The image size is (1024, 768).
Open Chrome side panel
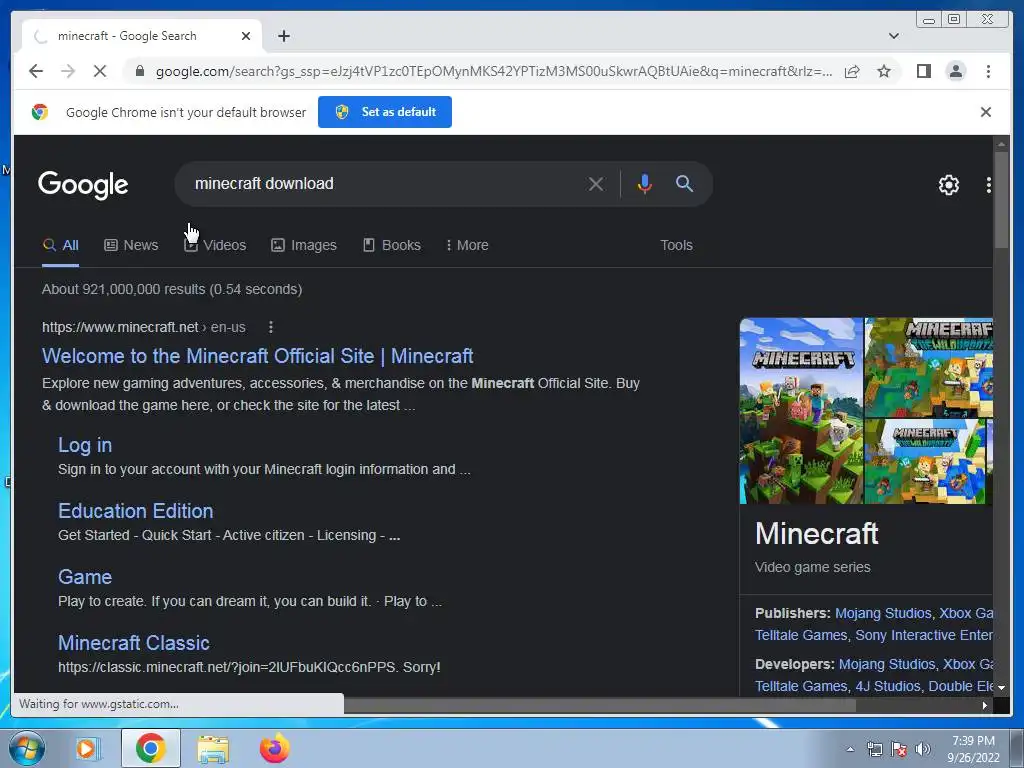[x=923, y=71]
